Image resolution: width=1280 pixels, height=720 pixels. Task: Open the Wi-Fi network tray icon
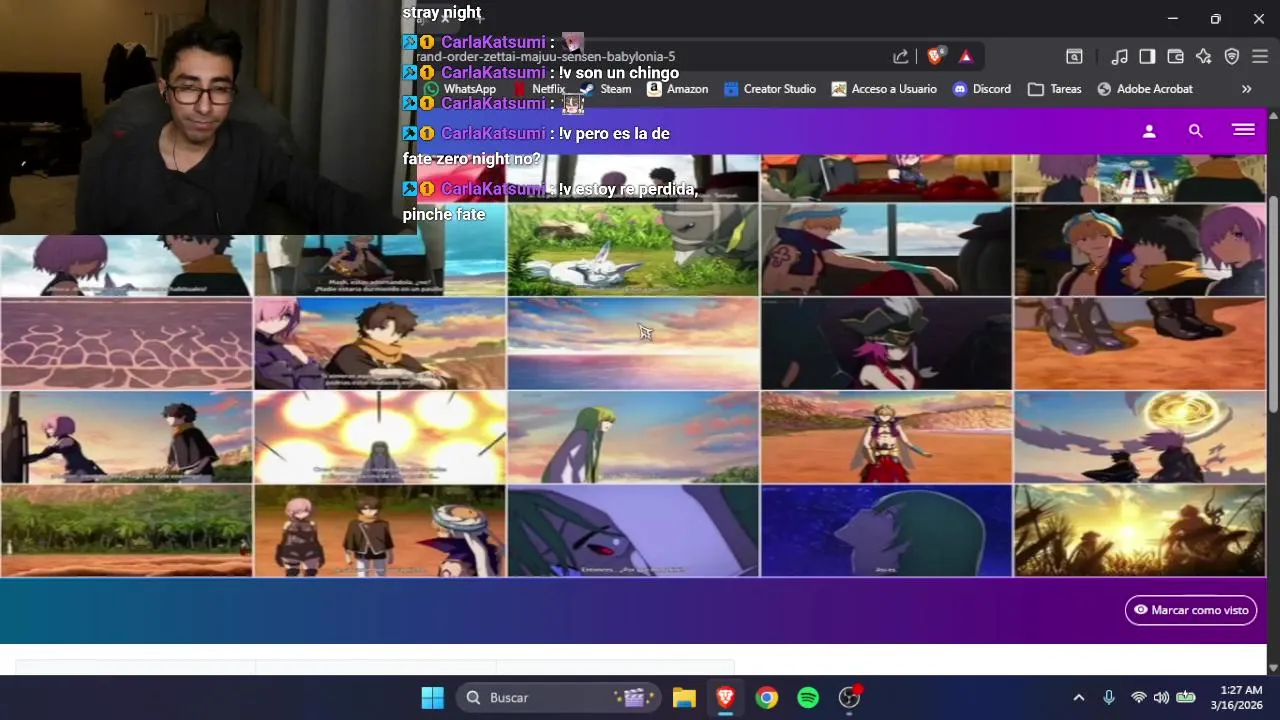point(1138,697)
